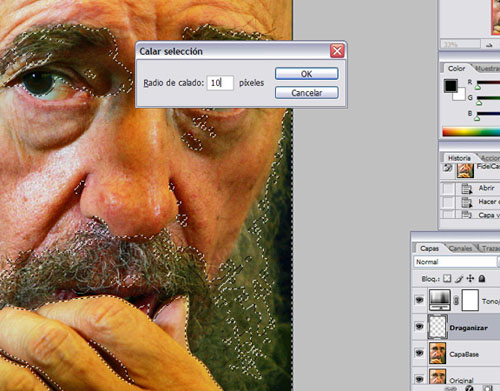Open the Muestras tab

pyautogui.click(x=487, y=69)
